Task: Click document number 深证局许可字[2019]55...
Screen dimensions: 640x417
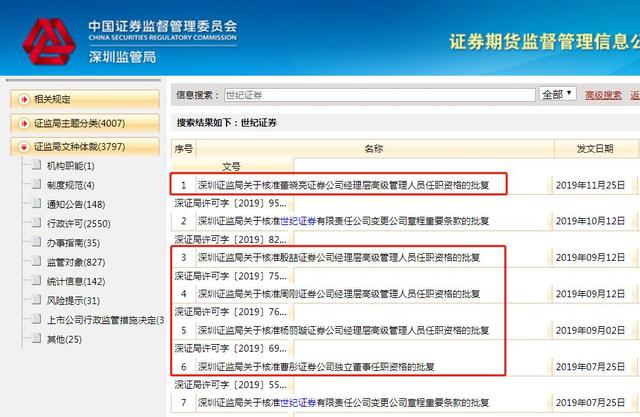Action: 231,384
